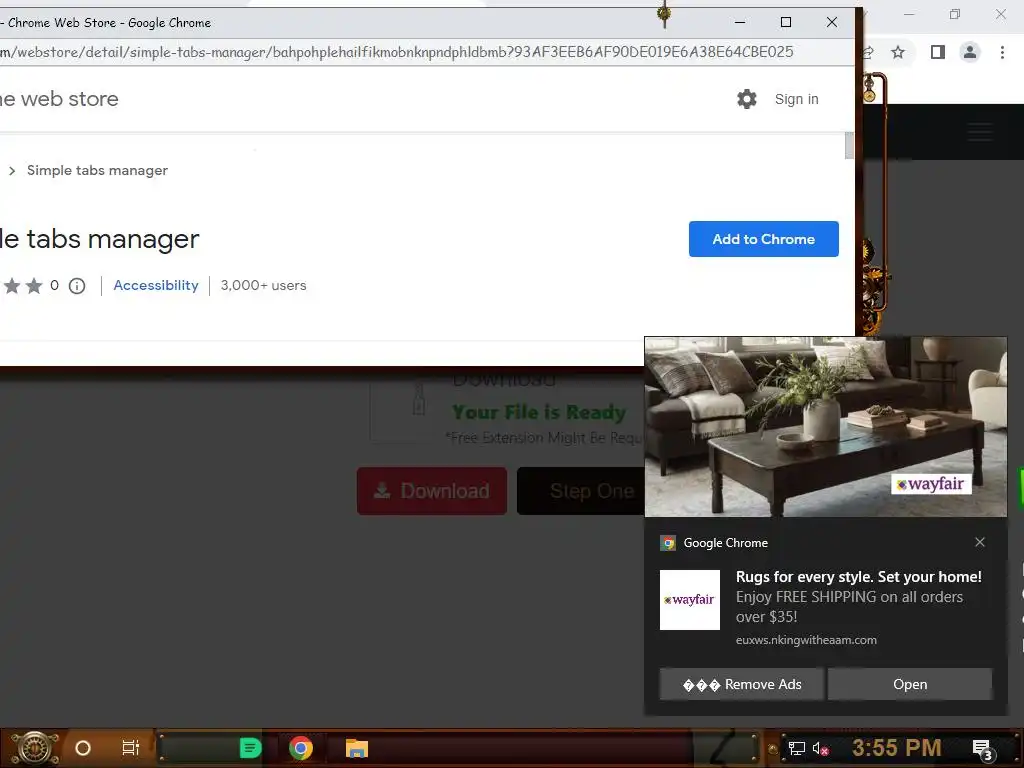Image resolution: width=1024 pixels, height=768 pixels.
Task: Click euxws.nkingwitheaam.com source text
Action: (806, 640)
